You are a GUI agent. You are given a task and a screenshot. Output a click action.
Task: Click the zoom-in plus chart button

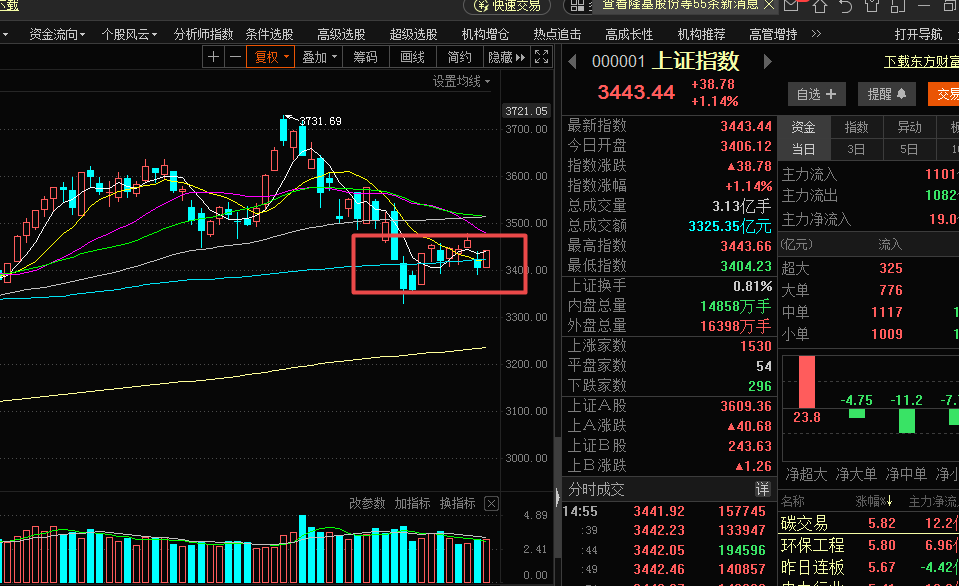click(213, 57)
